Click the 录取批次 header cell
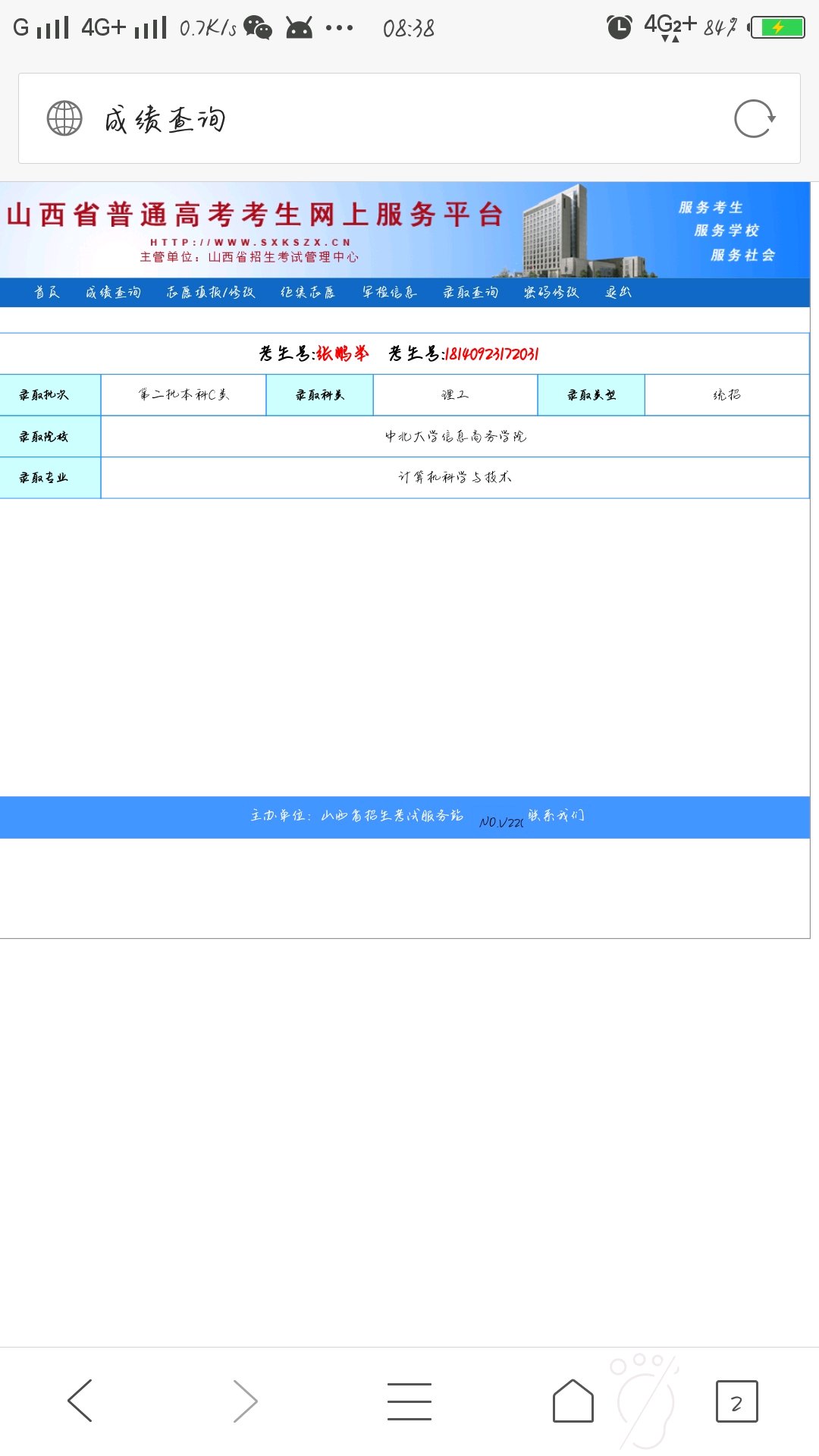This screenshot has height=1456, width=819. pyautogui.click(x=50, y=394)
